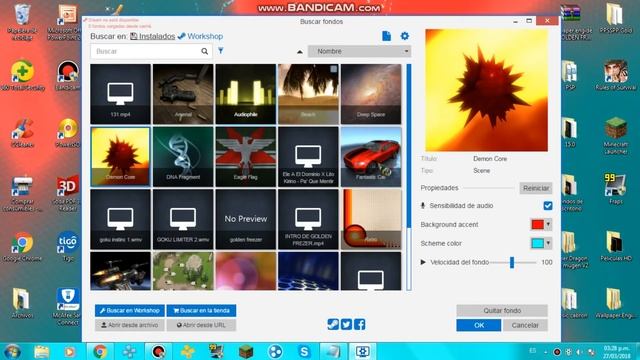Confirm with the OK button
640x360 pixels.
tap(479, 325)
